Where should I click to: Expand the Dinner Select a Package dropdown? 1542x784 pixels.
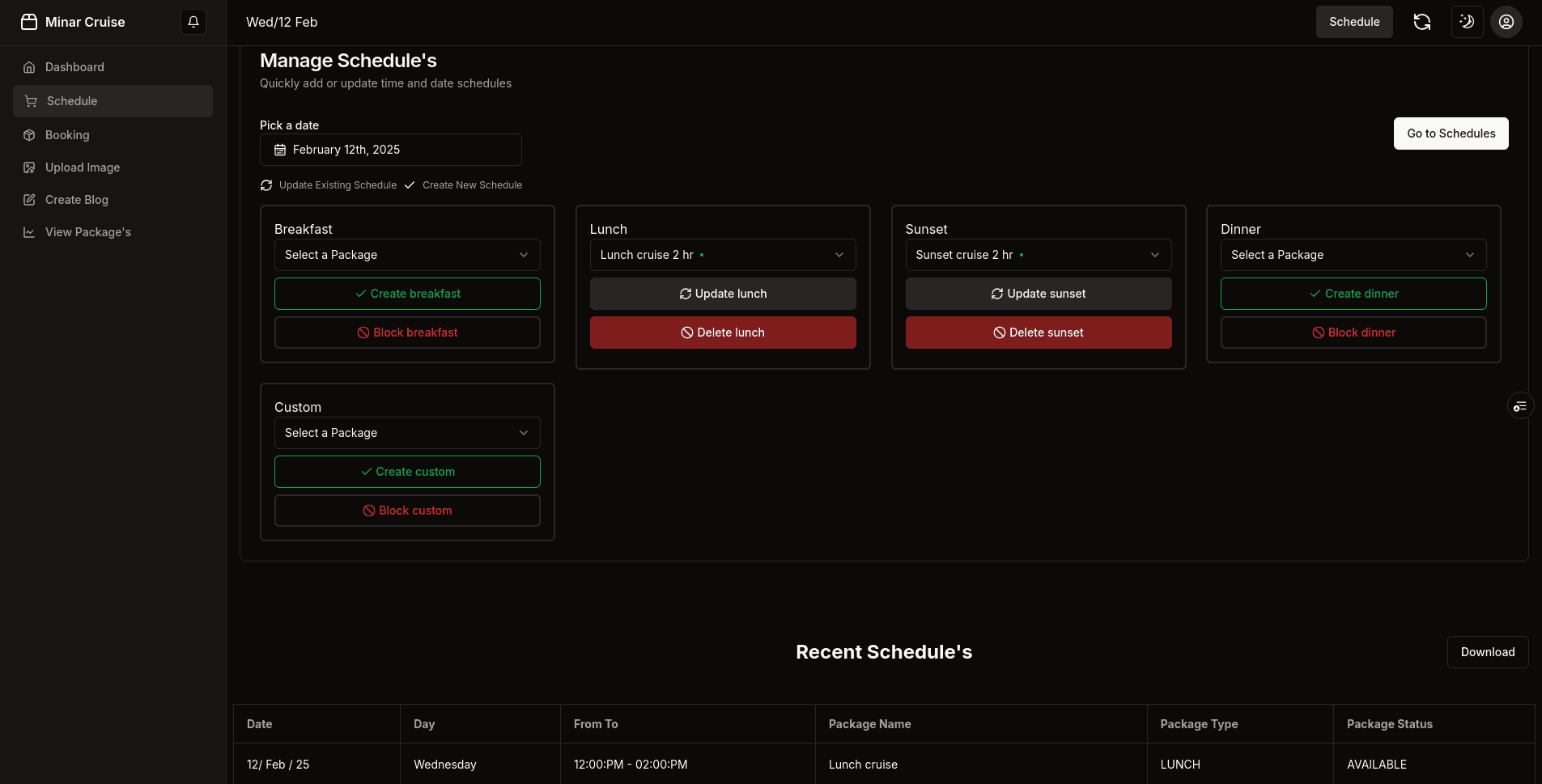[x=1353, y=255]
